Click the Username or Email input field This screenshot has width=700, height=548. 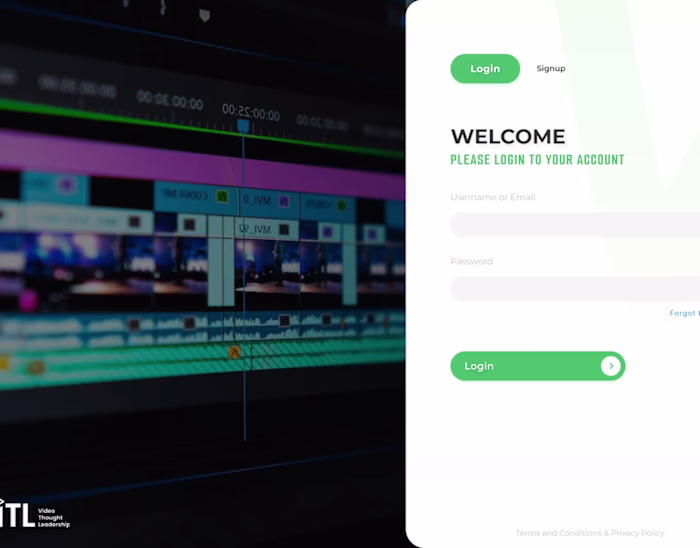click(575, 224)
